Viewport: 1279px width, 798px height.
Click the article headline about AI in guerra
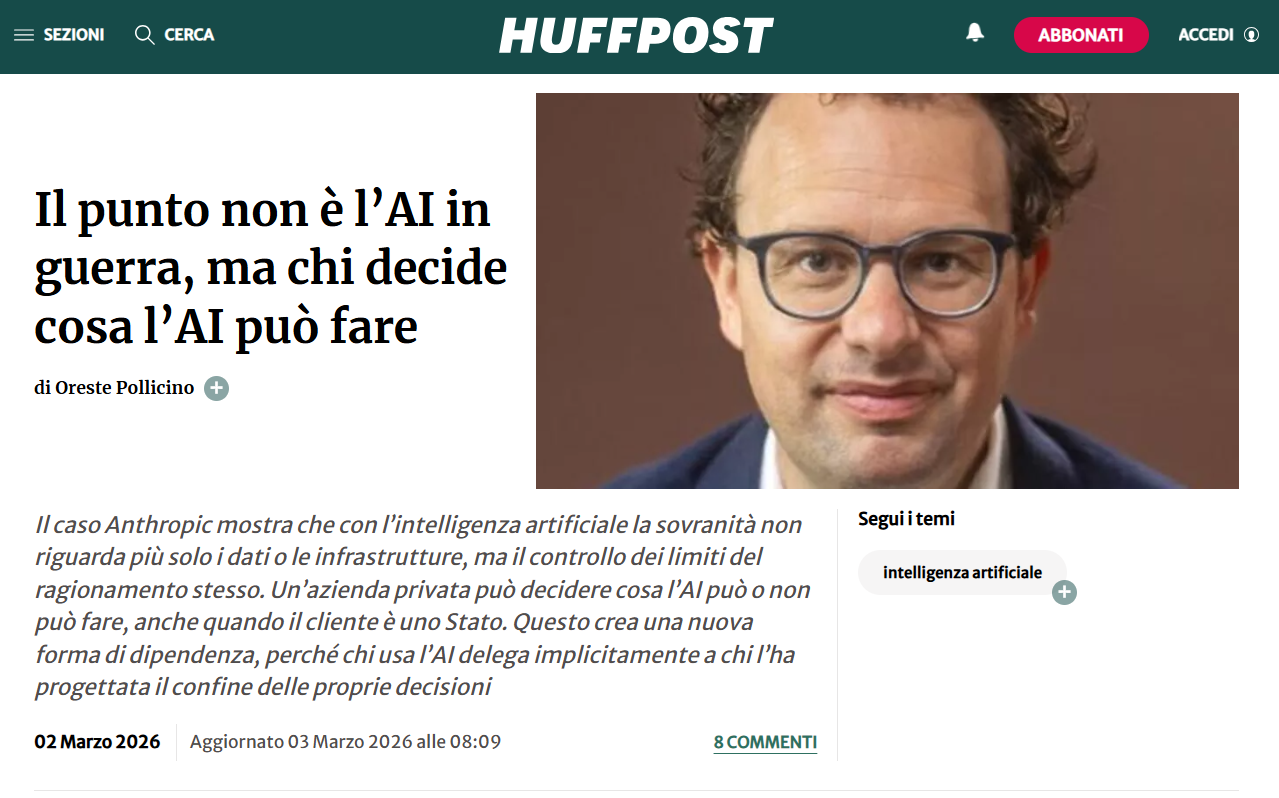coord(271,268)
